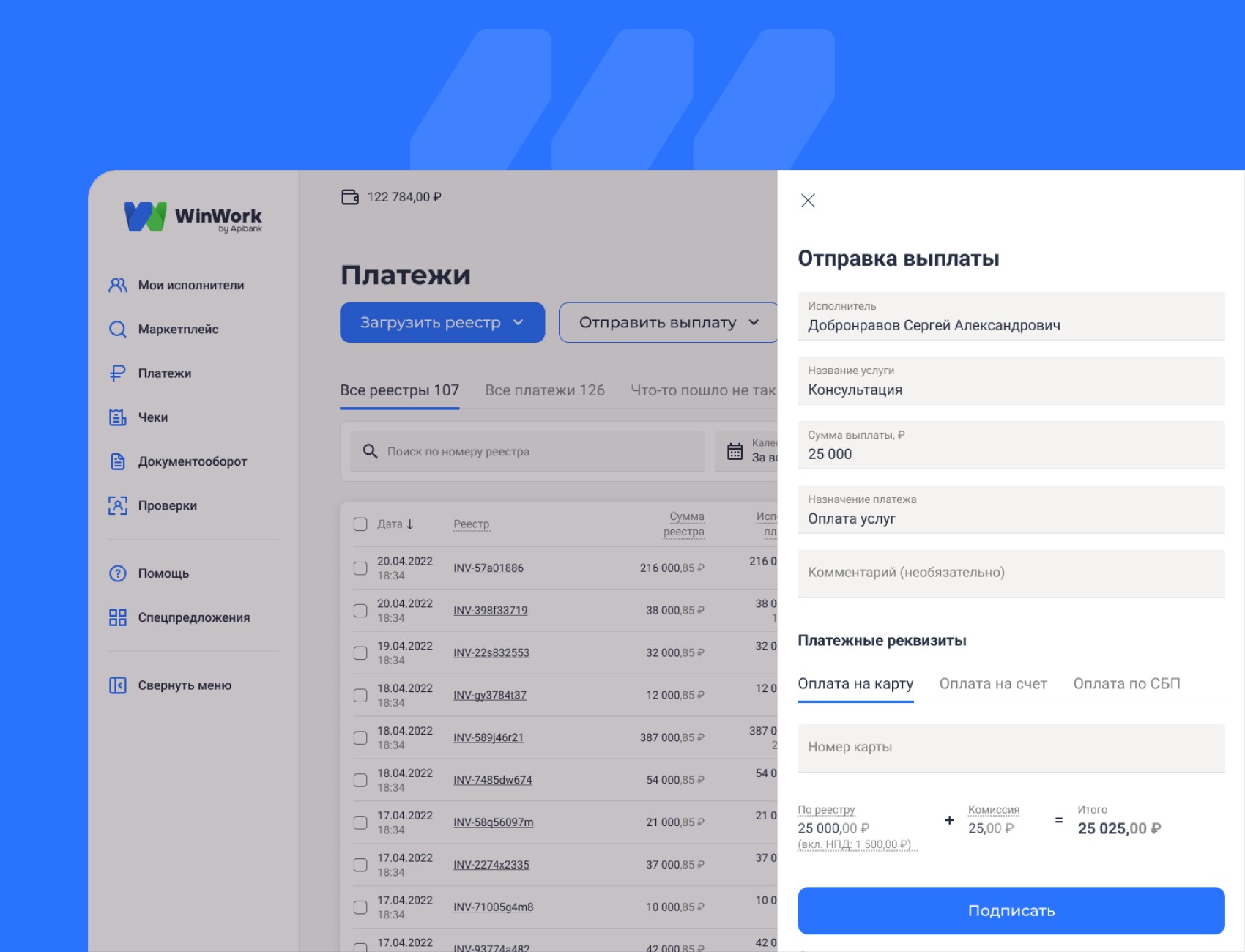Click the wallet balance icon

(350, 197)
